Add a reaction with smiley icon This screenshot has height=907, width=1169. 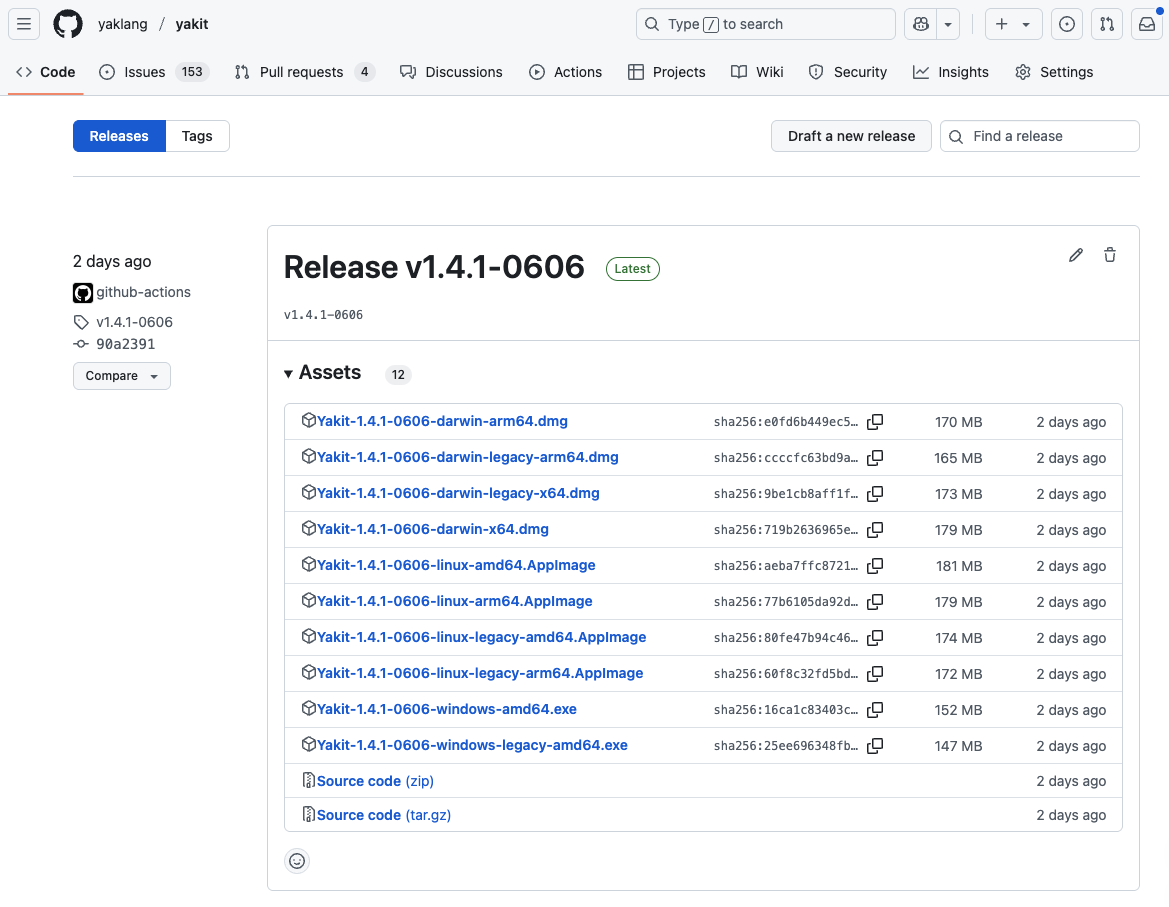point(297,862)
